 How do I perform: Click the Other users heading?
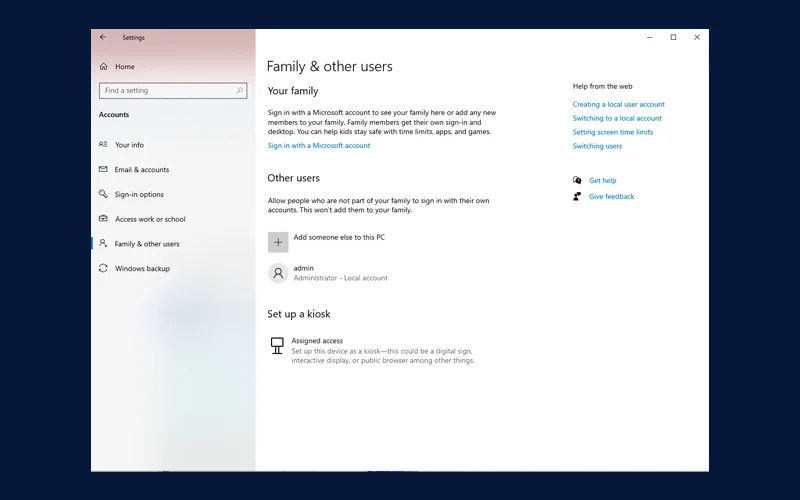pos(293,178)
